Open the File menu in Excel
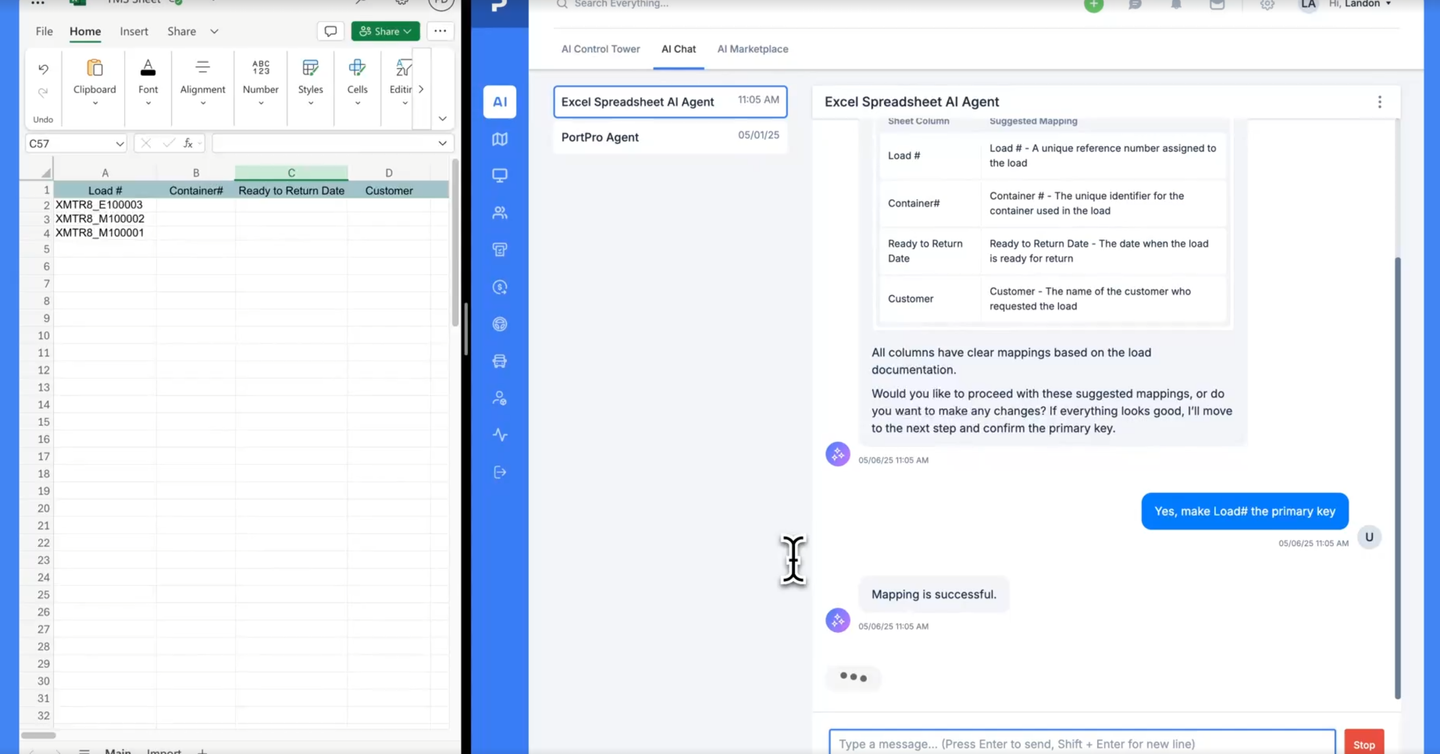 coord(44,31)
